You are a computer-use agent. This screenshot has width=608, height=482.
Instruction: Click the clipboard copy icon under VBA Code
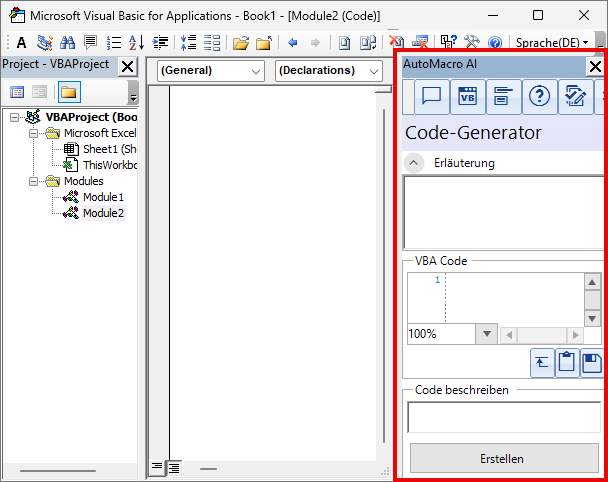click(567, 363)
